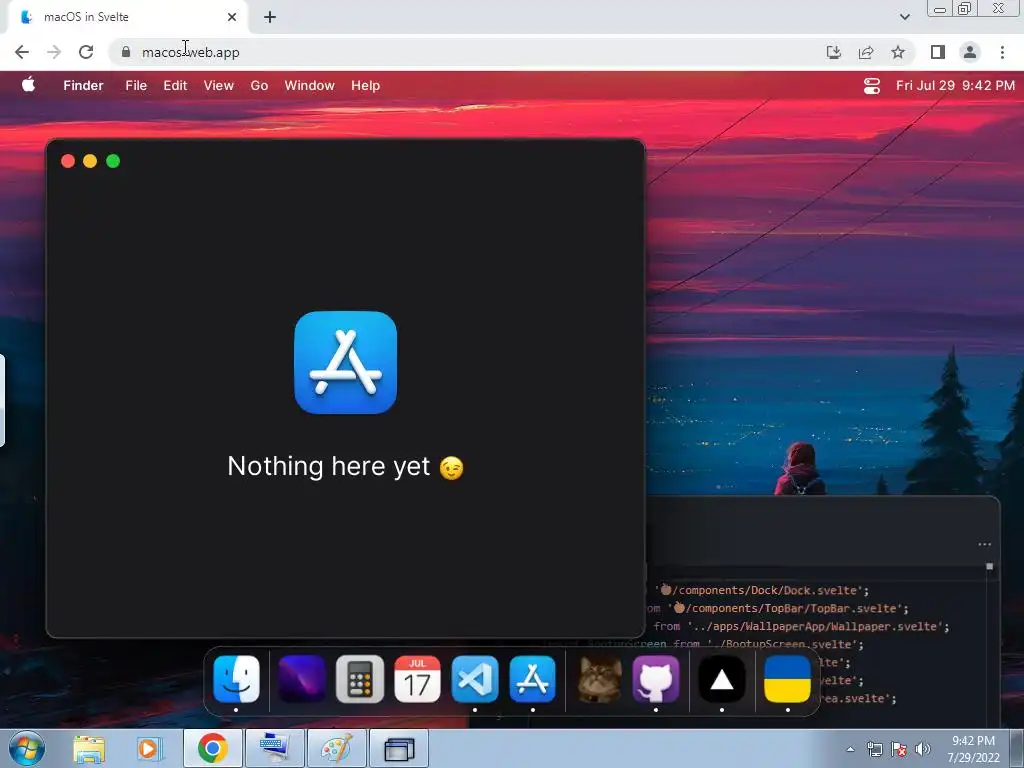Click the Nothing here yet text

coord(345,466)
